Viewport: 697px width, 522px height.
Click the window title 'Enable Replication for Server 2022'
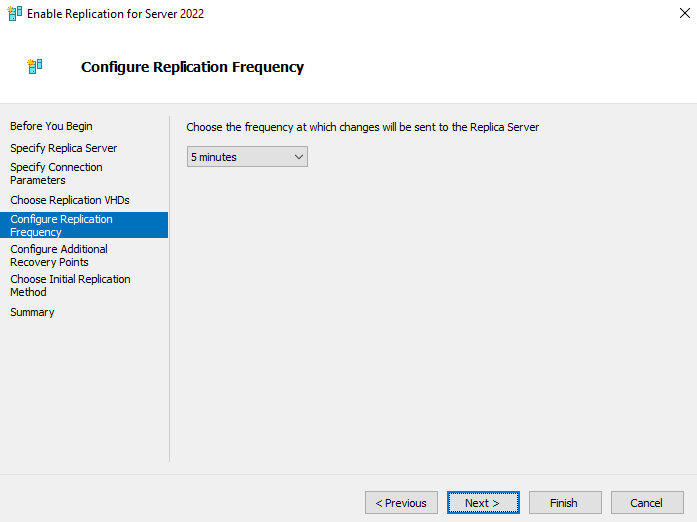point(116,14)
